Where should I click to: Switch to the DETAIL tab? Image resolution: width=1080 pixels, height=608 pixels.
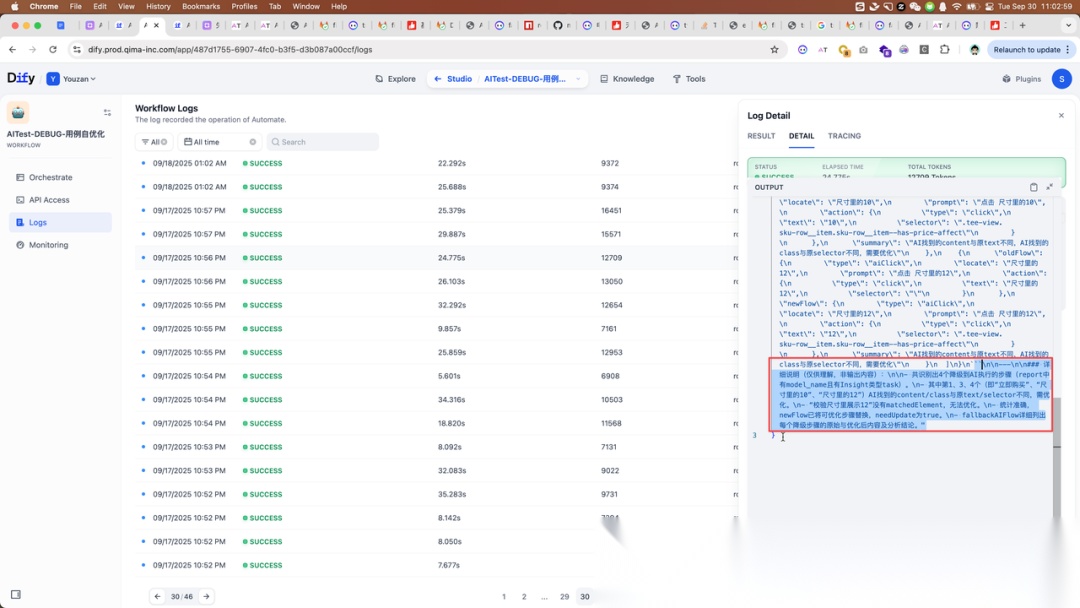[801, 136]
